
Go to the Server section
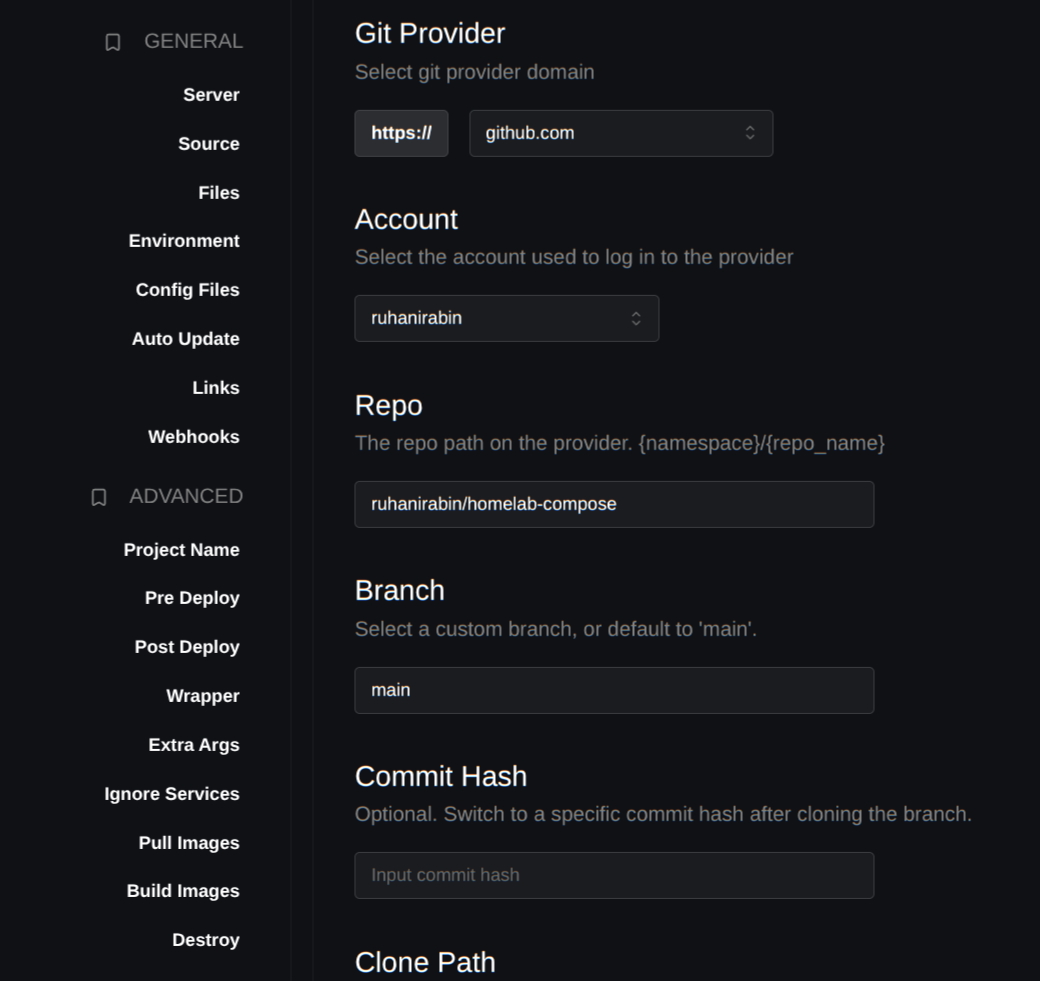pyautogui.click(x=211, y=95)
